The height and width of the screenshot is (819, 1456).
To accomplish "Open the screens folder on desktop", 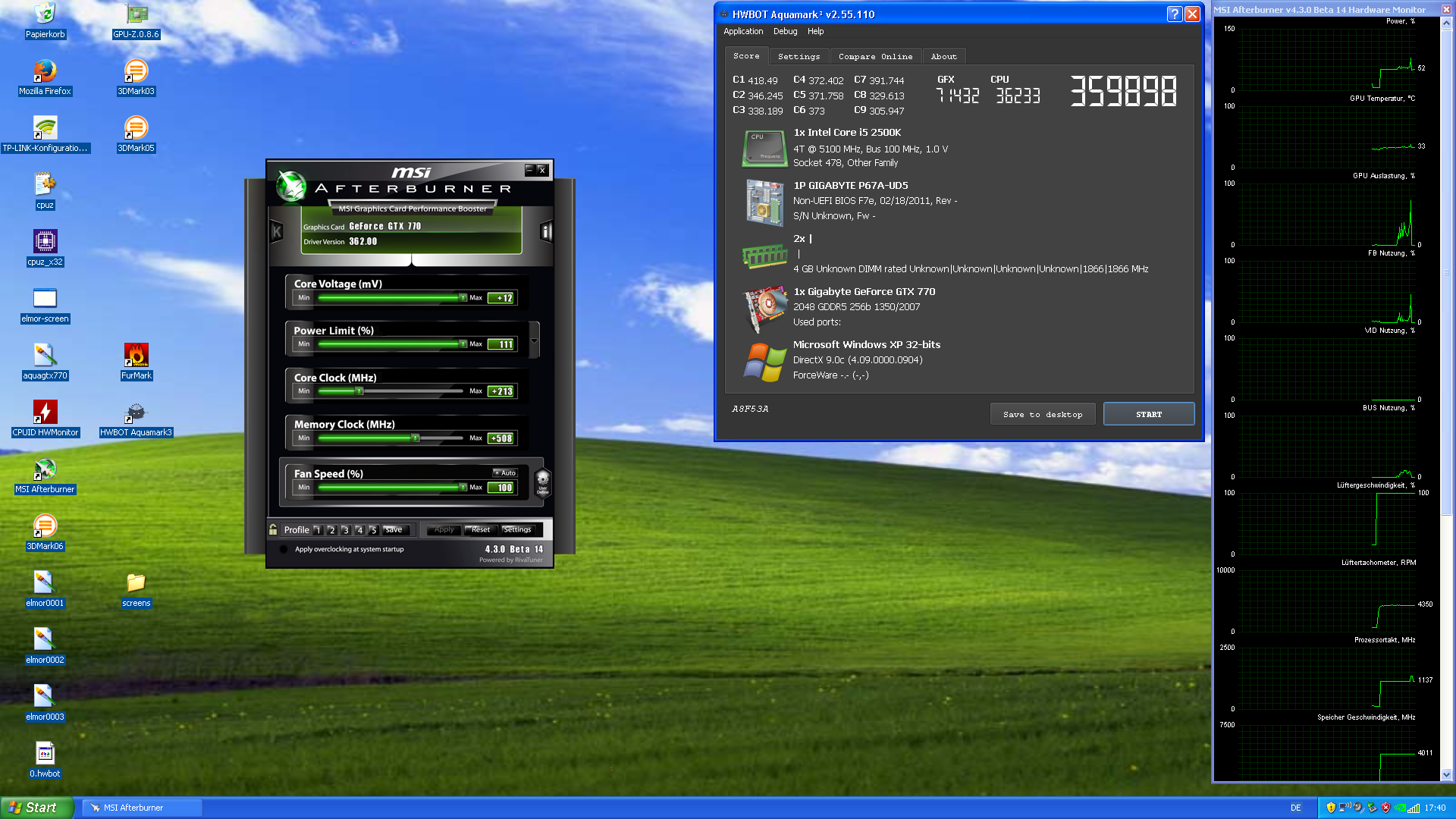I will [x=136, y=589].
